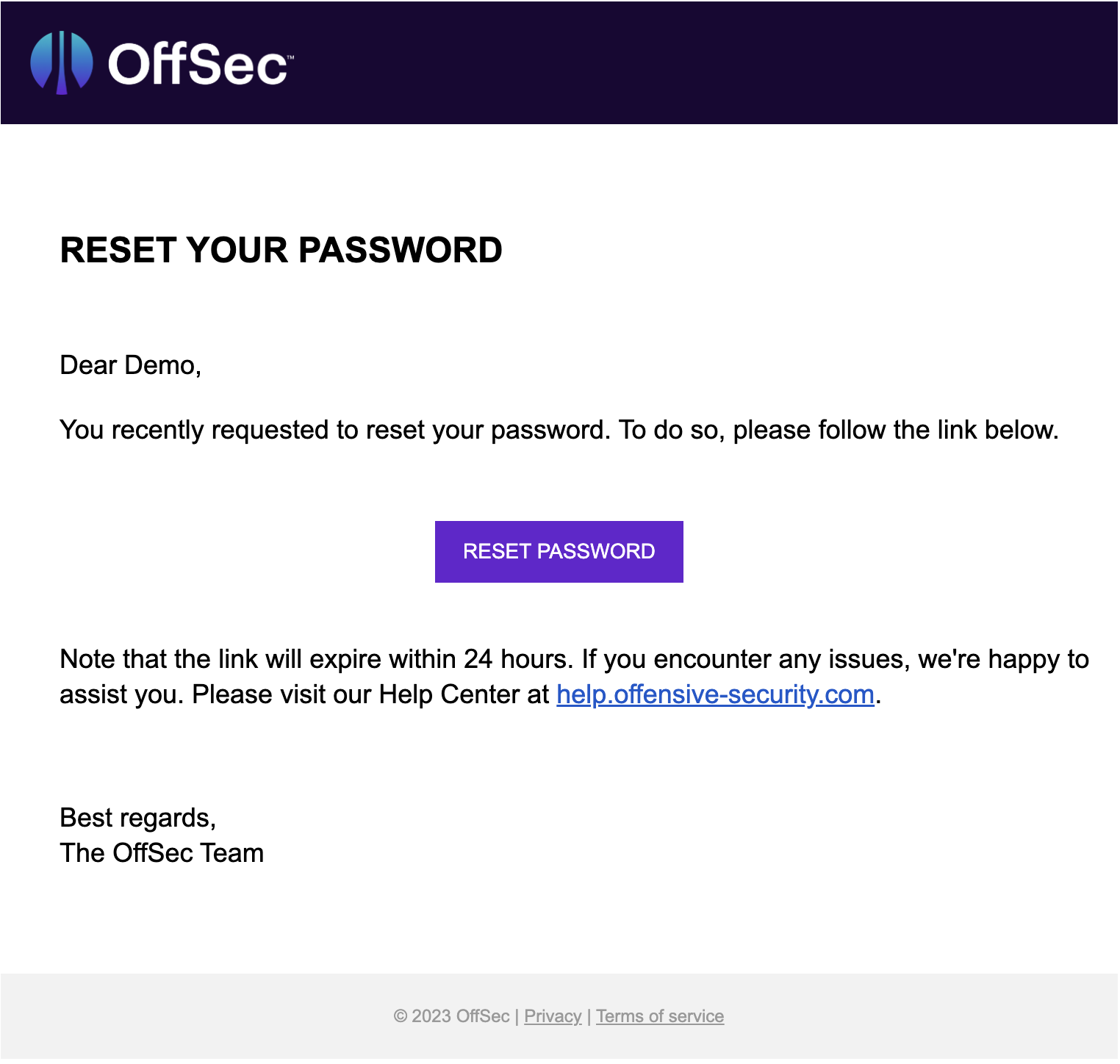Click the separator between Privacy and Terms links
This screenshot has width=1120, height=1064.
pos(590,1016)
